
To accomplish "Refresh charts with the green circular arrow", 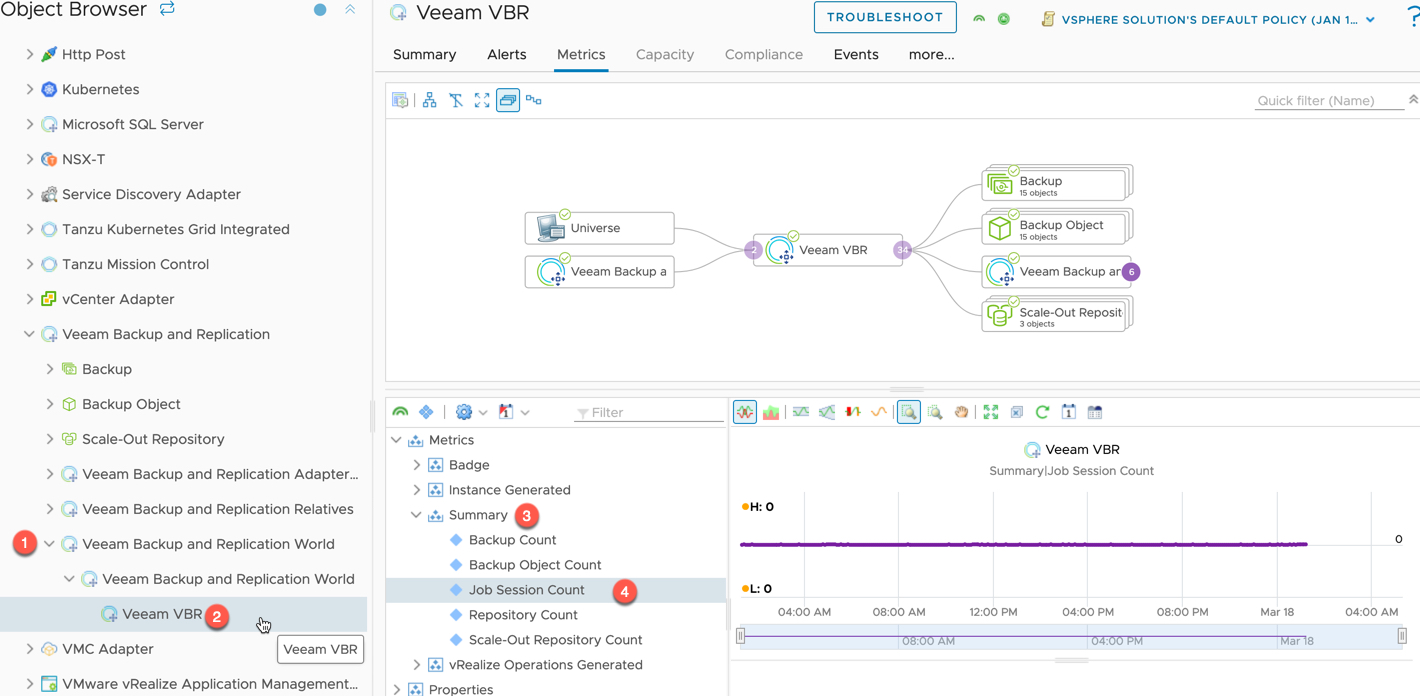I will point(1043,412).
